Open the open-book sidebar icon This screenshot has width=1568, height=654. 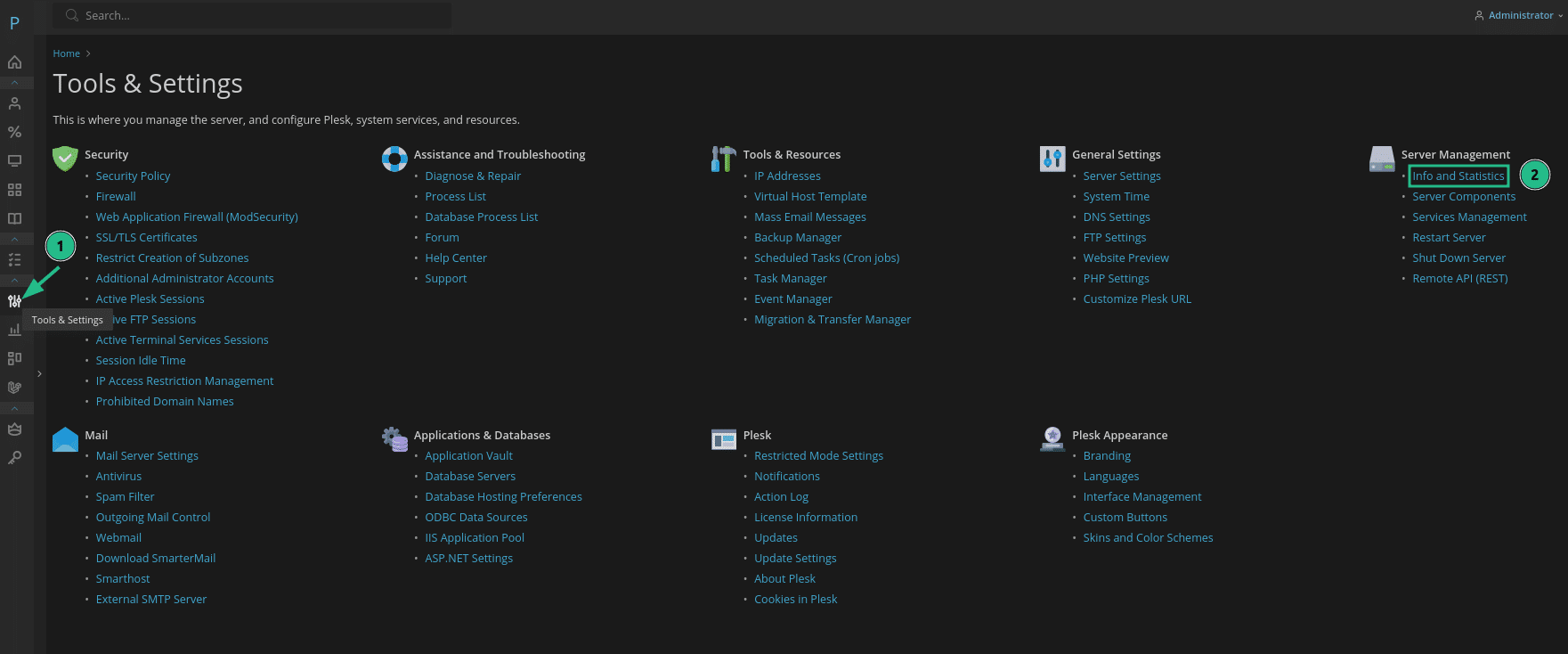click(14, 218)
